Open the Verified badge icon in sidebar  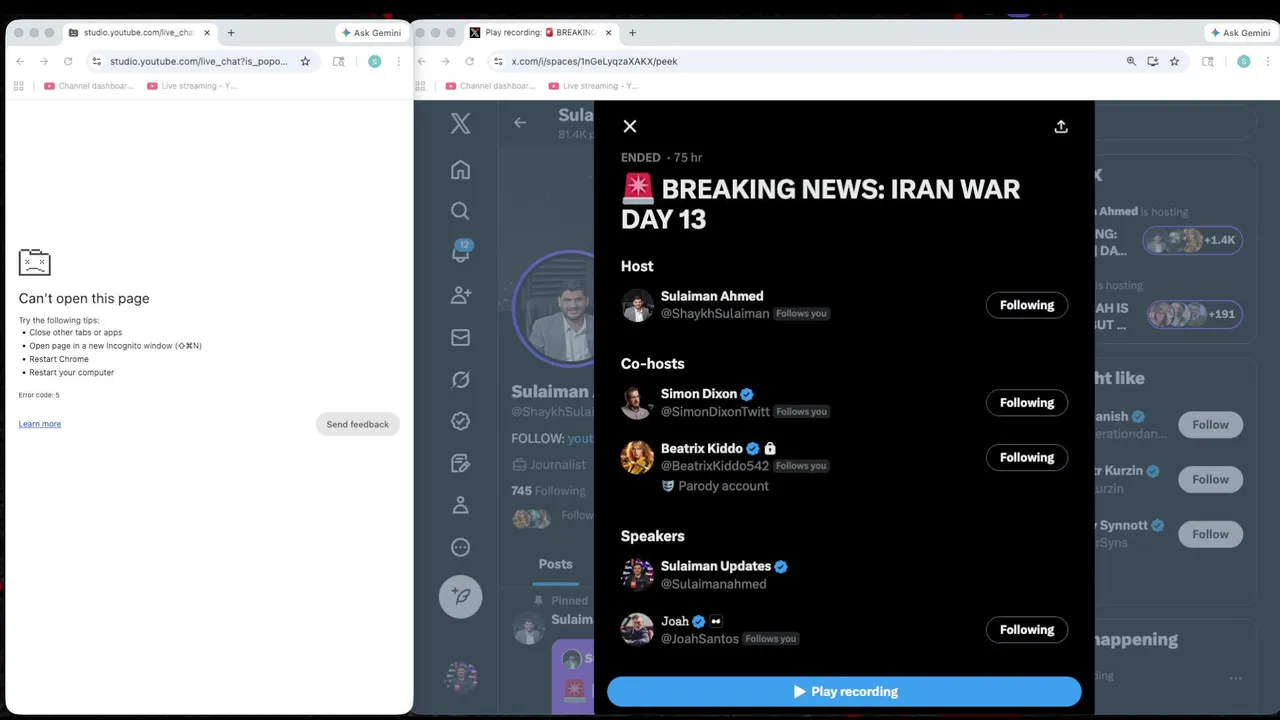[460, 421]
